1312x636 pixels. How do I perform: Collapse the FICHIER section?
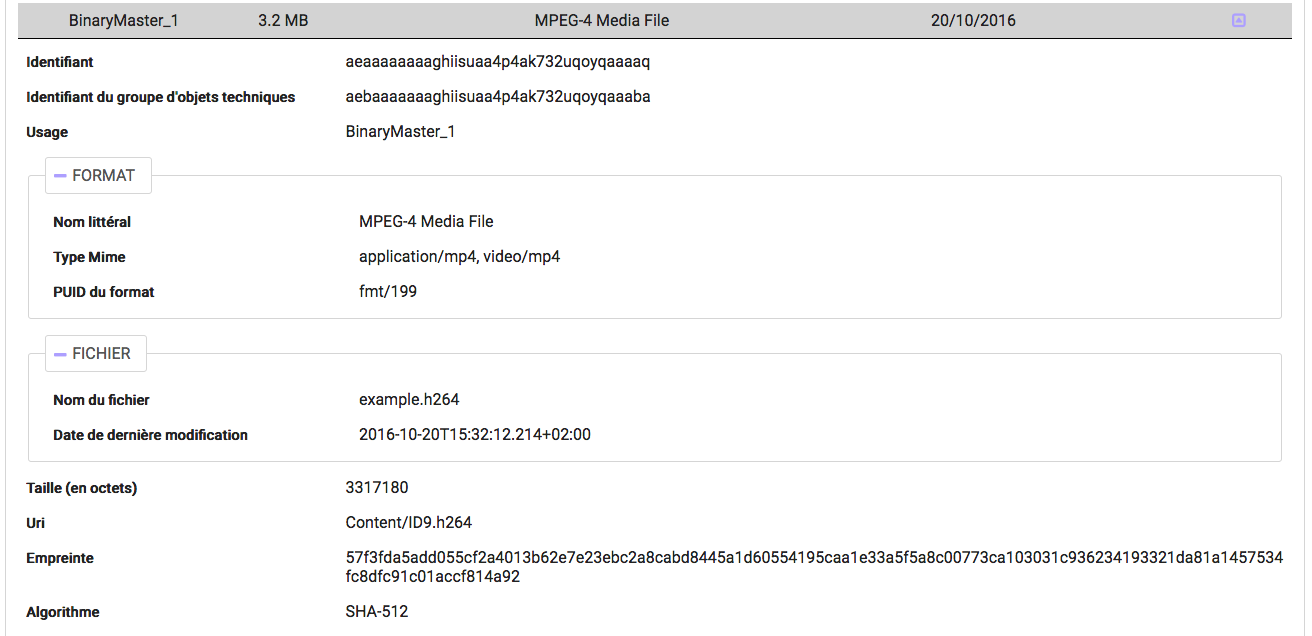click(96, 353)
